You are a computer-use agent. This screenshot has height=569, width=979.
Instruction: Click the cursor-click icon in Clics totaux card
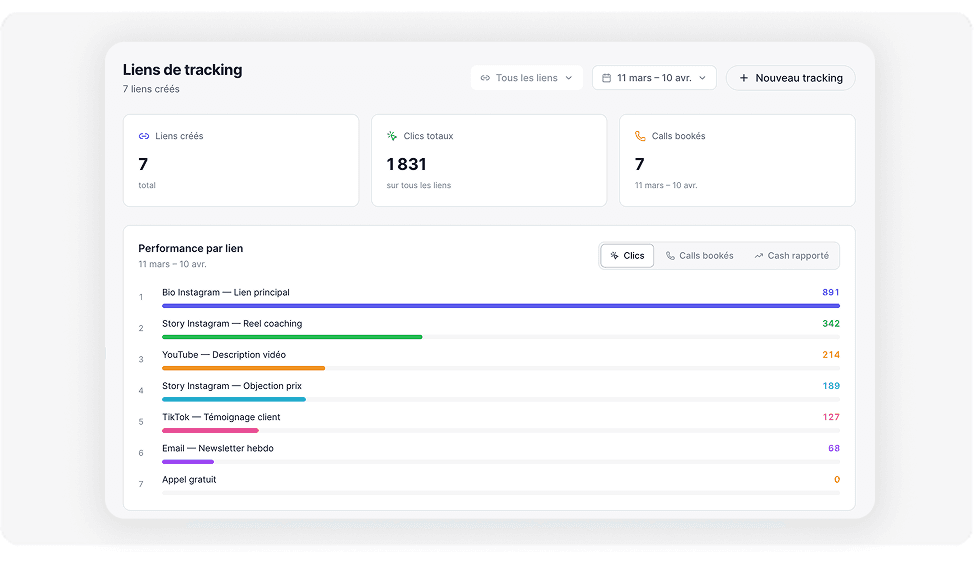click(392, 136)
